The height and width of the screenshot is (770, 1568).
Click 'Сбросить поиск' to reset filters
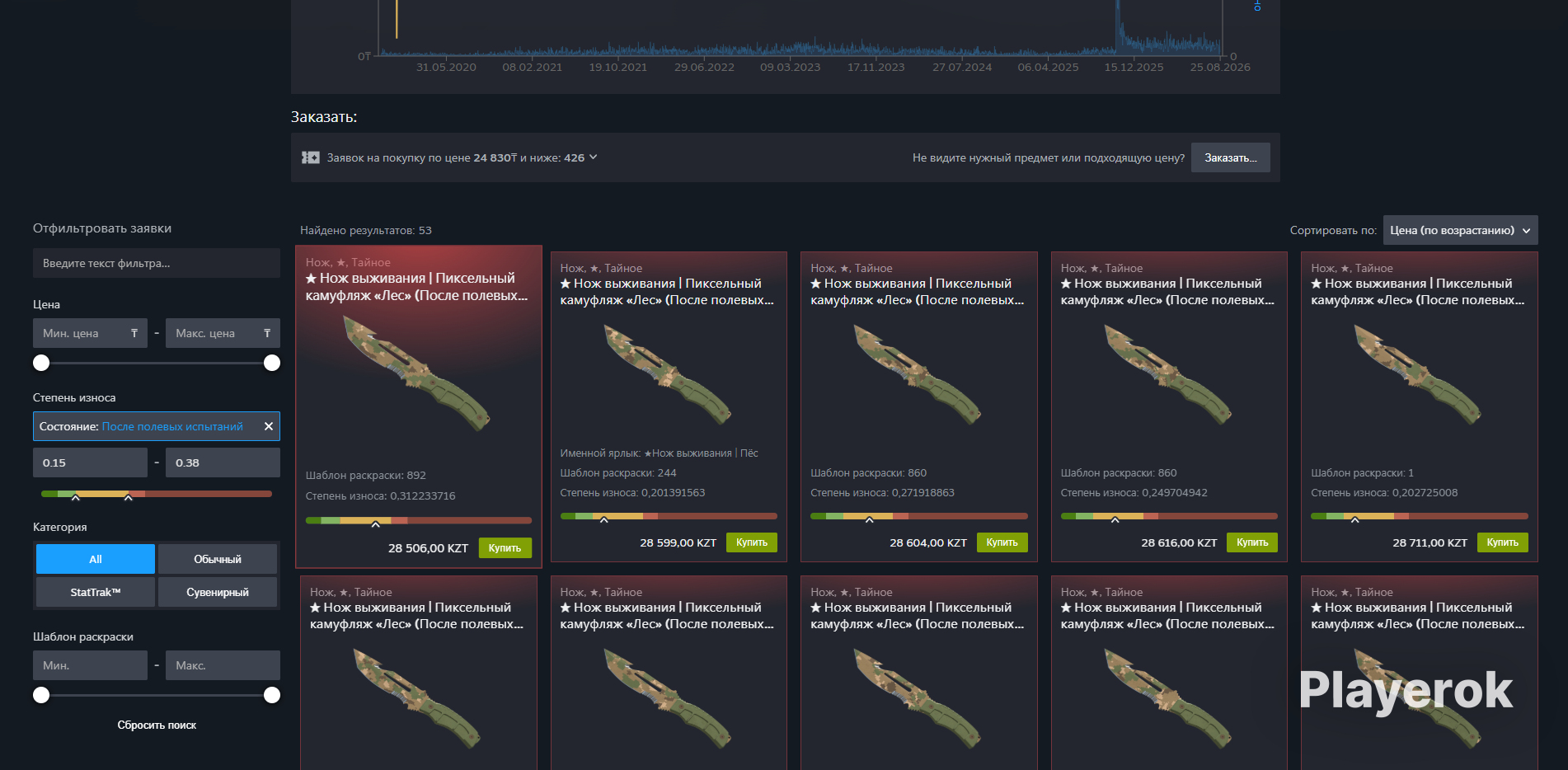click(157, 725)
